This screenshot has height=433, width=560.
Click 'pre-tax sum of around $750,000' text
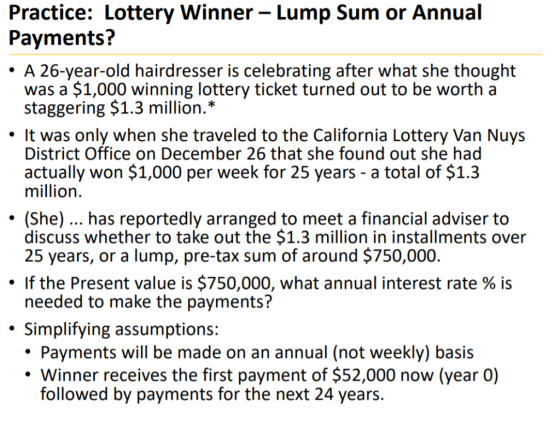[x=311, y=256]
